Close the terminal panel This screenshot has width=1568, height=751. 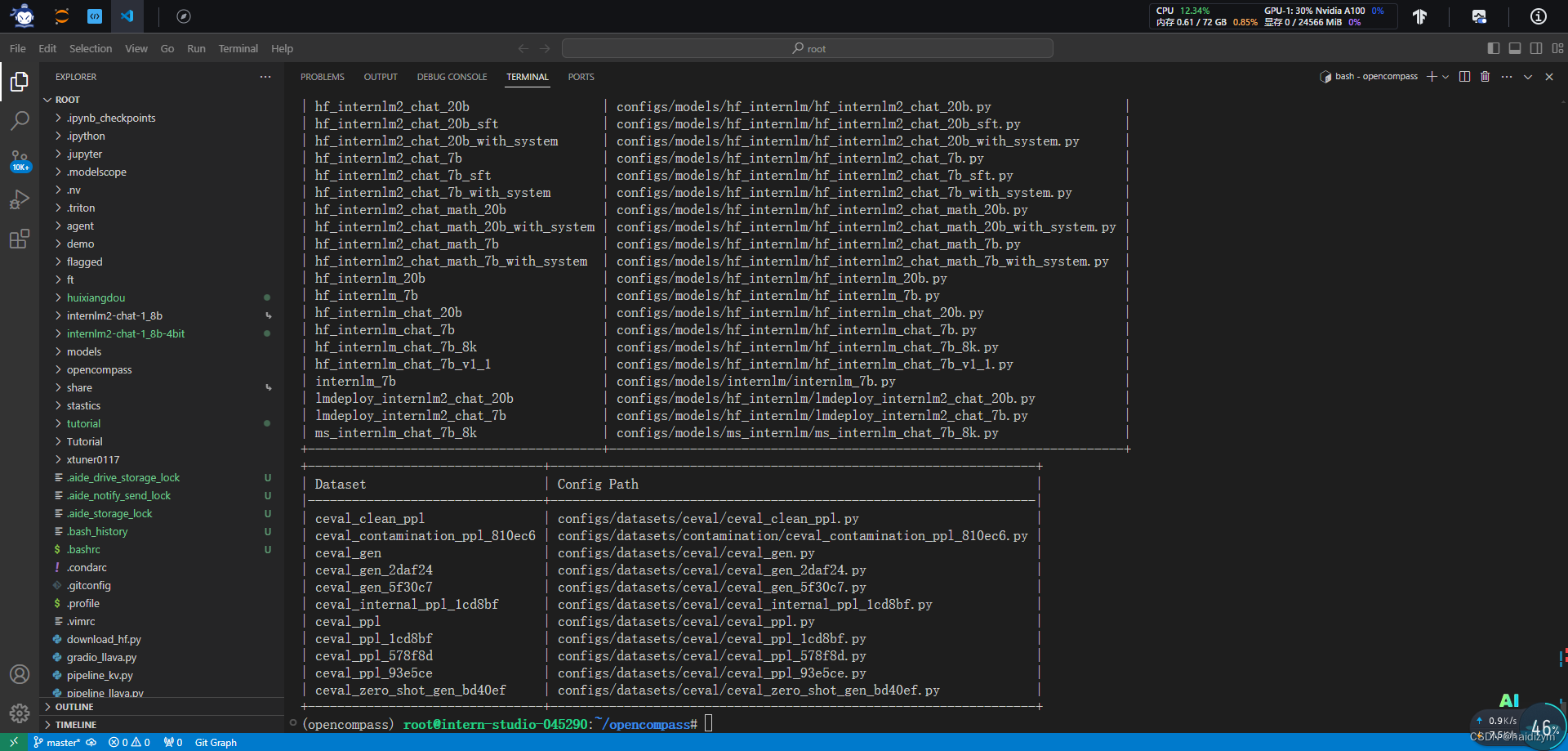(x=1549, y=77)
